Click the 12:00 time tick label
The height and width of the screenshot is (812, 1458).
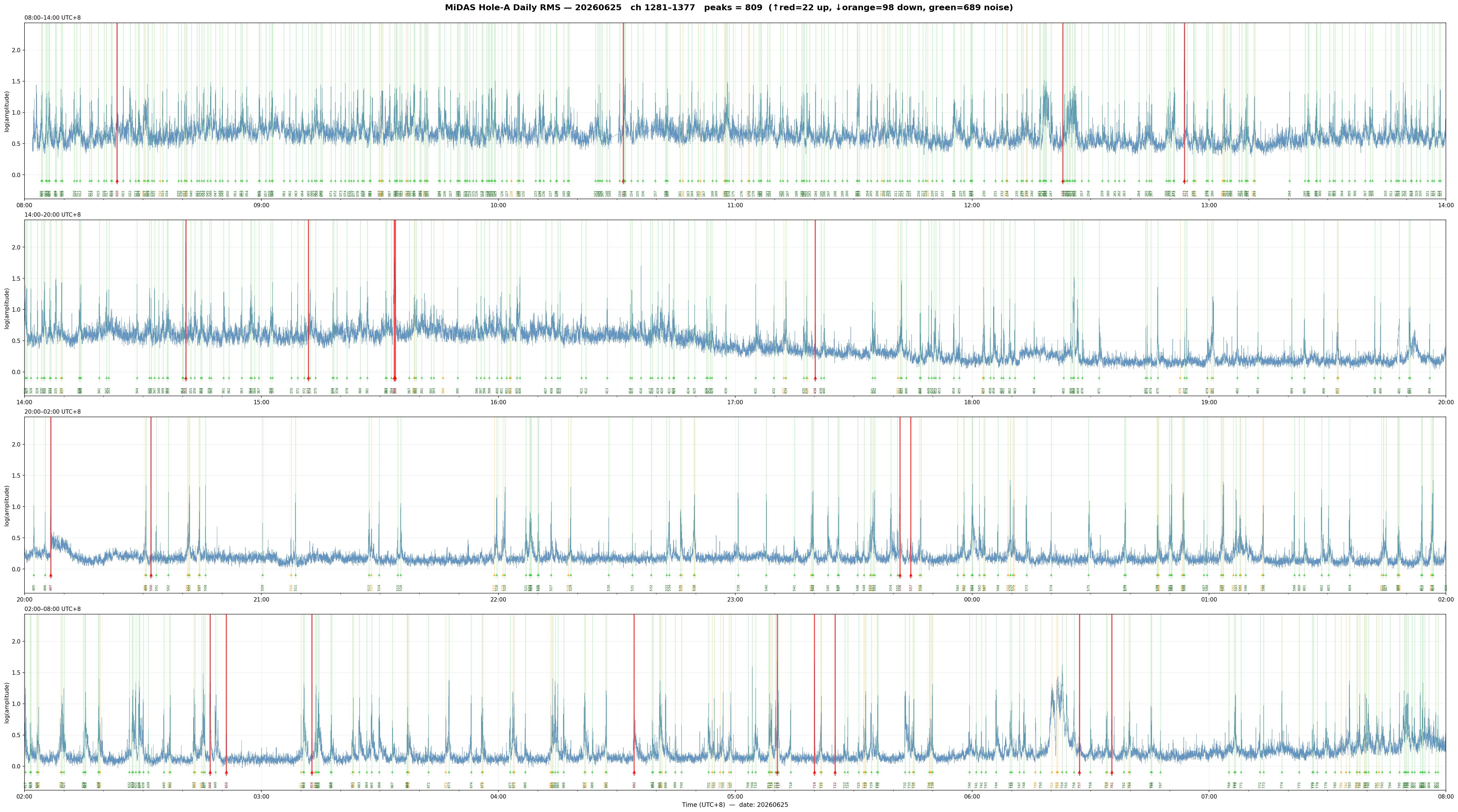(972, 205)
